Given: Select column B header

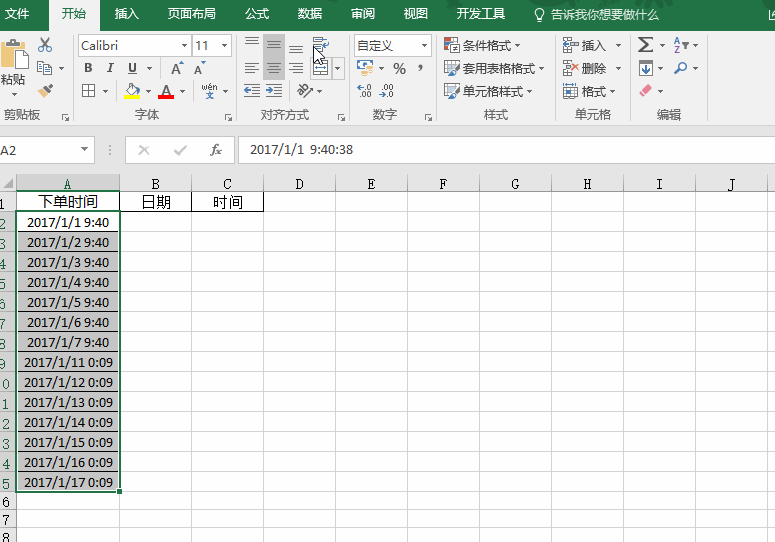Looking at the screenshot, I should click(155, 184).
